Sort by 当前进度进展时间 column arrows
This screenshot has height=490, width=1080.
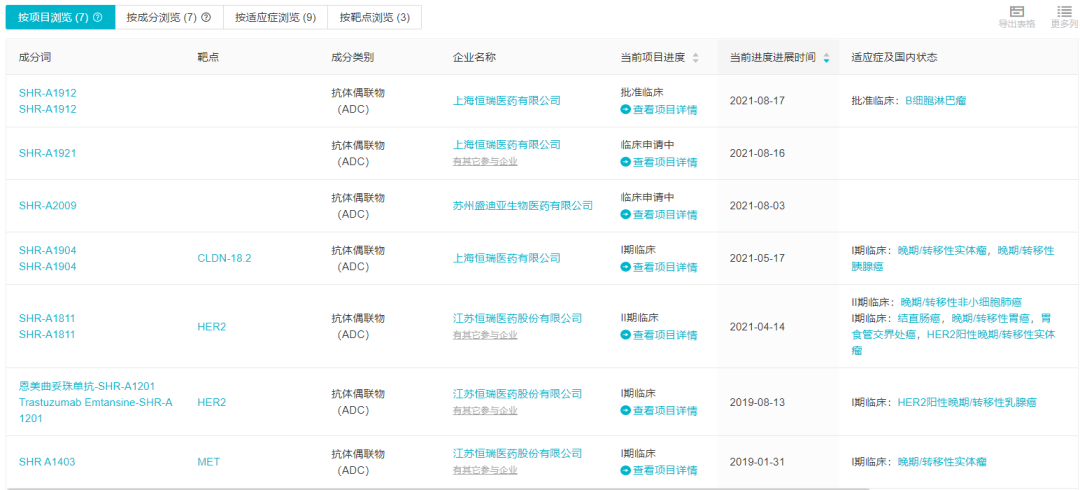(826, 59)
